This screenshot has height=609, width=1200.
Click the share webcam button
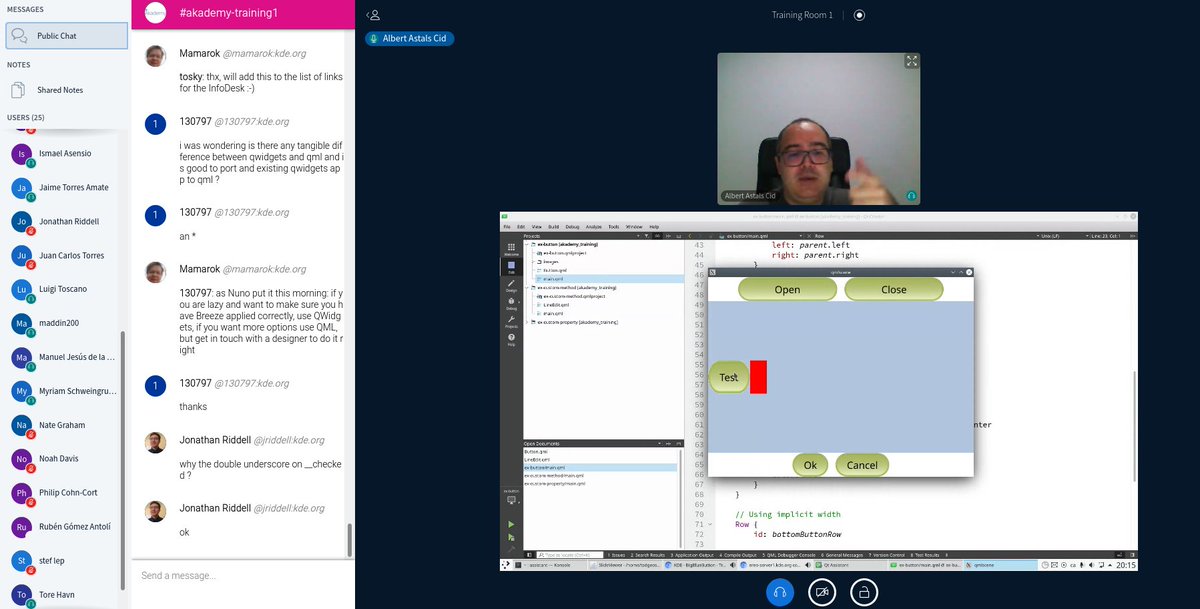(x=822, y=592)
